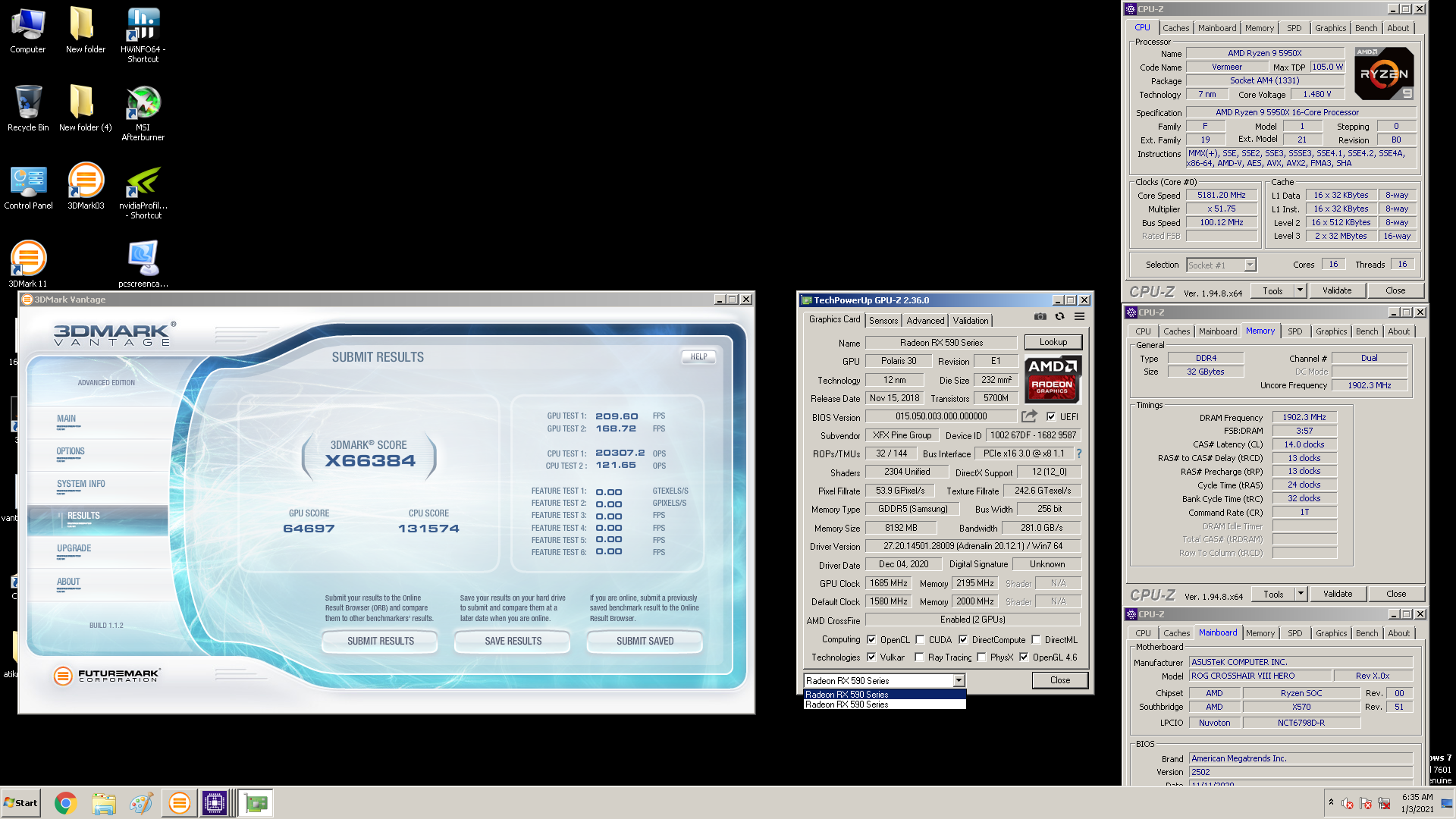The image size is (1456, 819).
Task: Expand Tools arrow in the CPU tab CPU-Z window
Action: coord(1300,290)
